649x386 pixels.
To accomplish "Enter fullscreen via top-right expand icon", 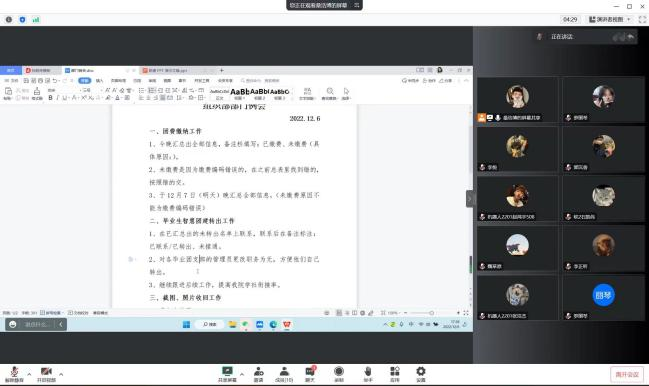I will tap(642, 19).
